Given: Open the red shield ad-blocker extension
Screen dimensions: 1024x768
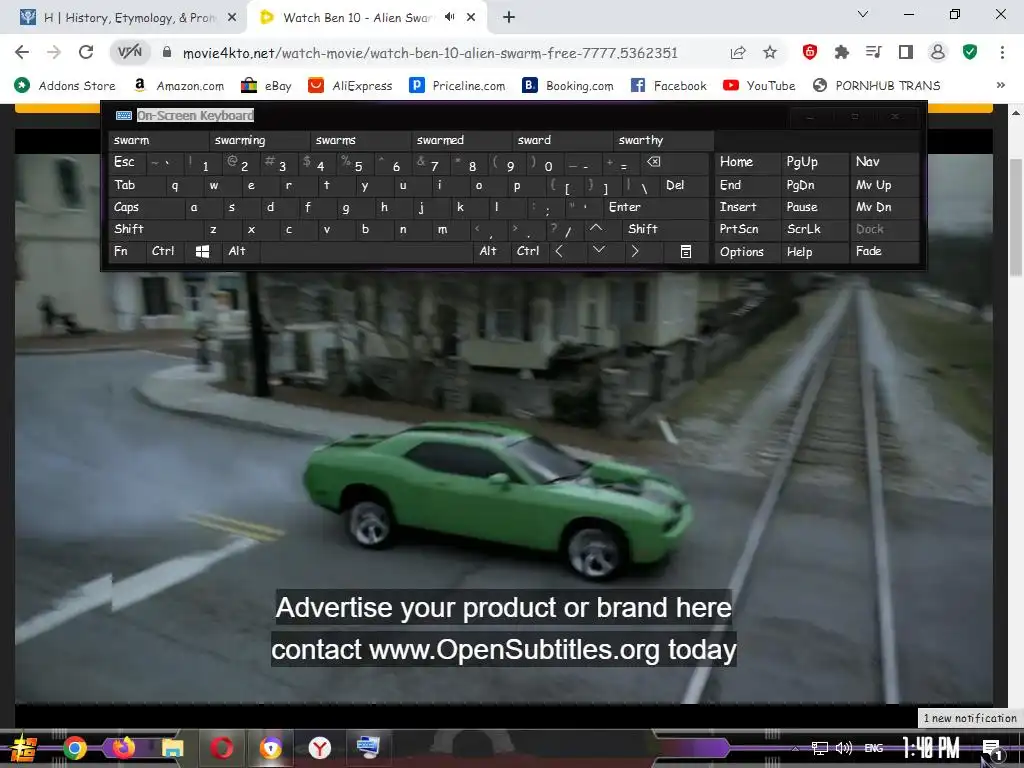Looking at the screenshot, I should click(x=810, y=52).
